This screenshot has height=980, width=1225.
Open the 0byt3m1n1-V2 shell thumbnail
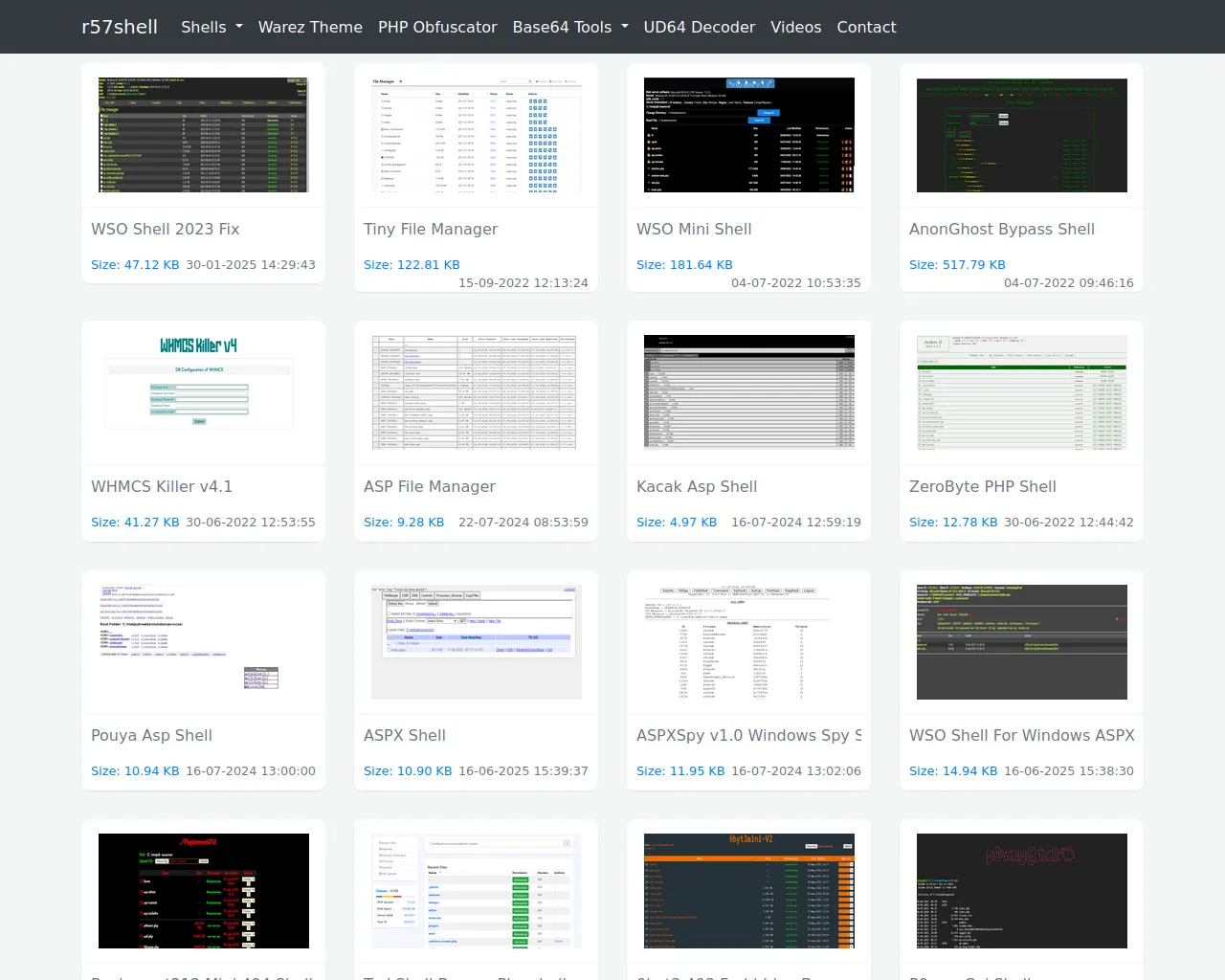(x=749, y=891)
